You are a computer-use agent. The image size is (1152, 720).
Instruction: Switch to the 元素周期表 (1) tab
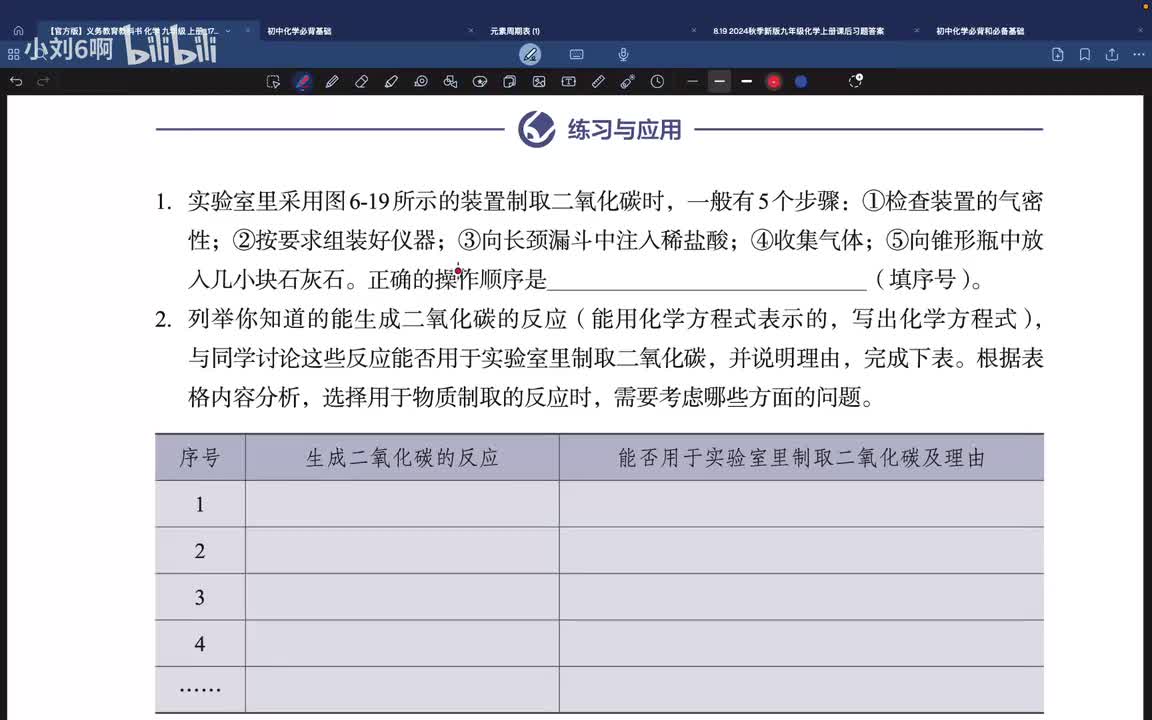515,31
